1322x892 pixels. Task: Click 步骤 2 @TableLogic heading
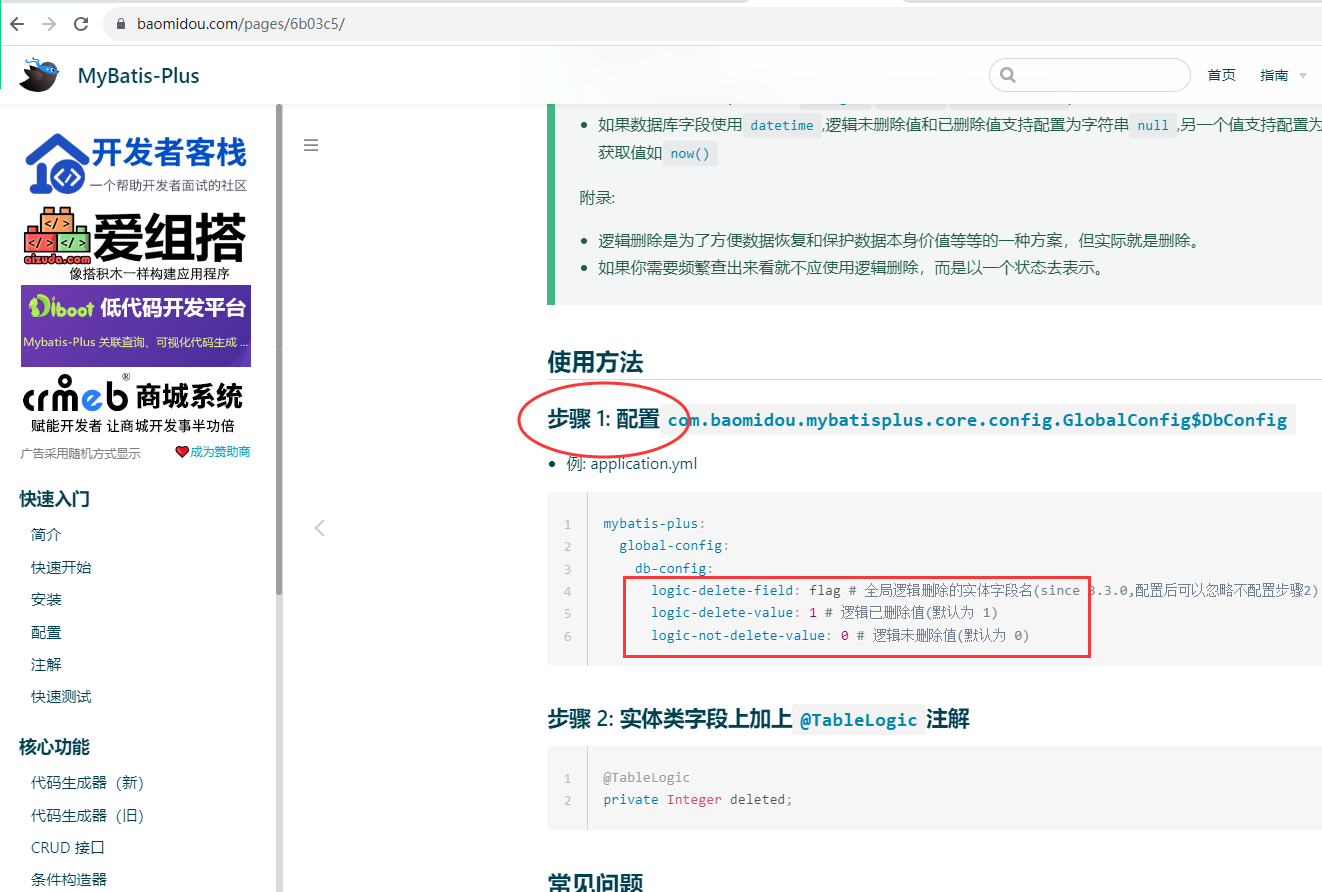tap(758, 719)
